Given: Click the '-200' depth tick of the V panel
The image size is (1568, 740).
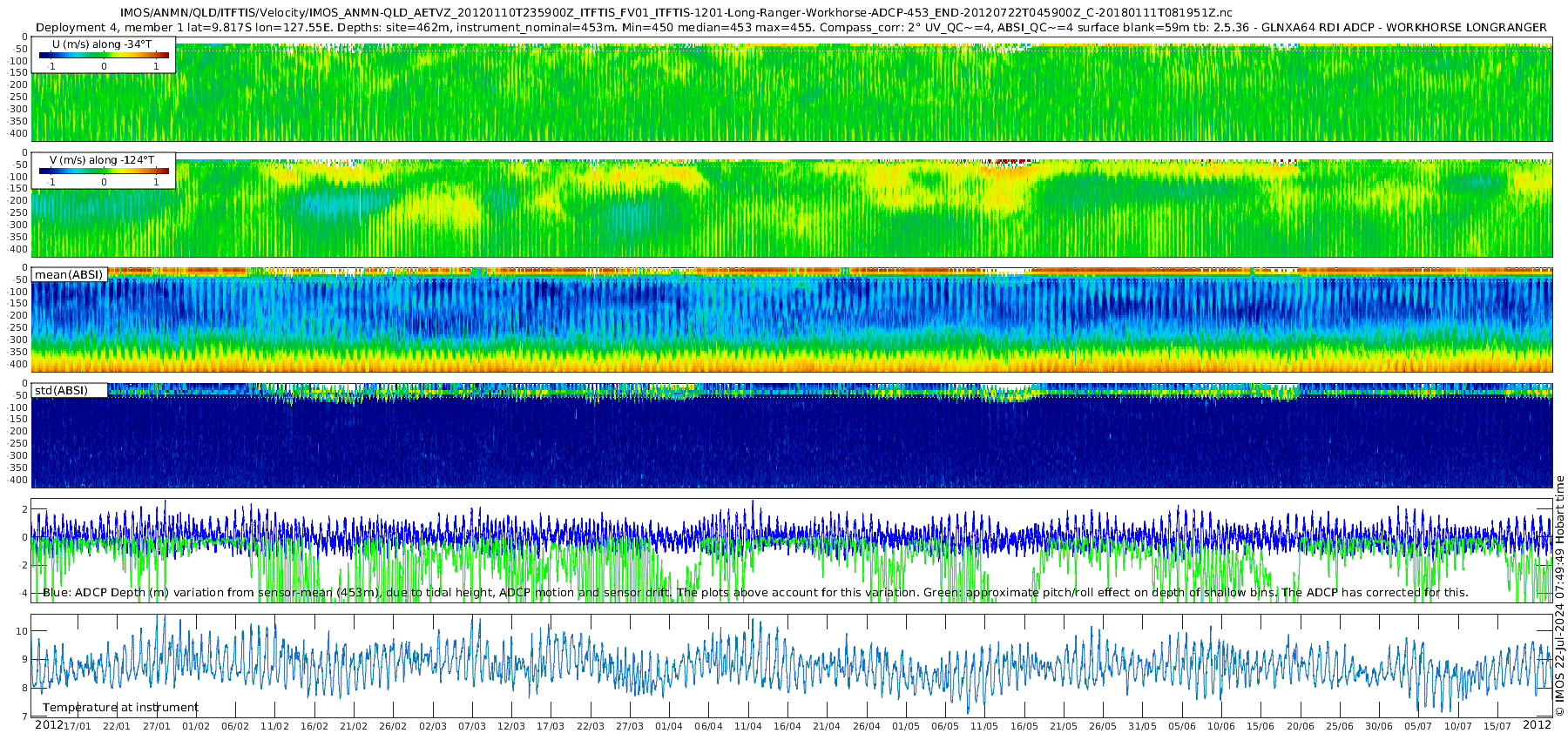Looking at the screenshot, I should pos(18,201).
